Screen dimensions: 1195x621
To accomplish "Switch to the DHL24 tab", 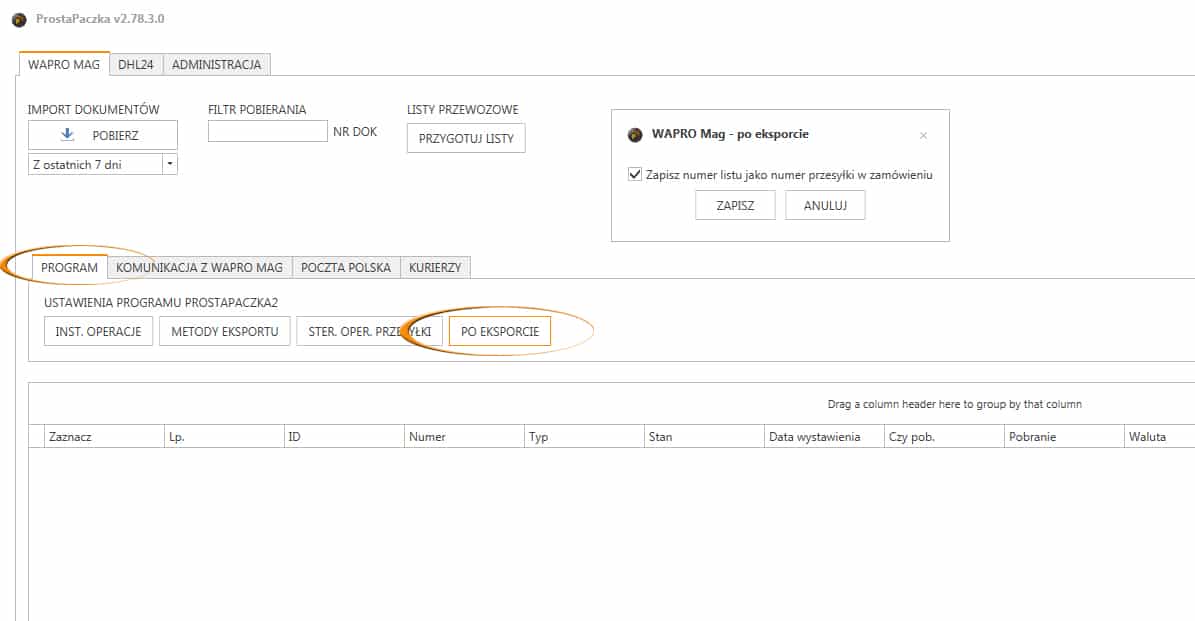I will pyautogui.click(x=136, y=65).
